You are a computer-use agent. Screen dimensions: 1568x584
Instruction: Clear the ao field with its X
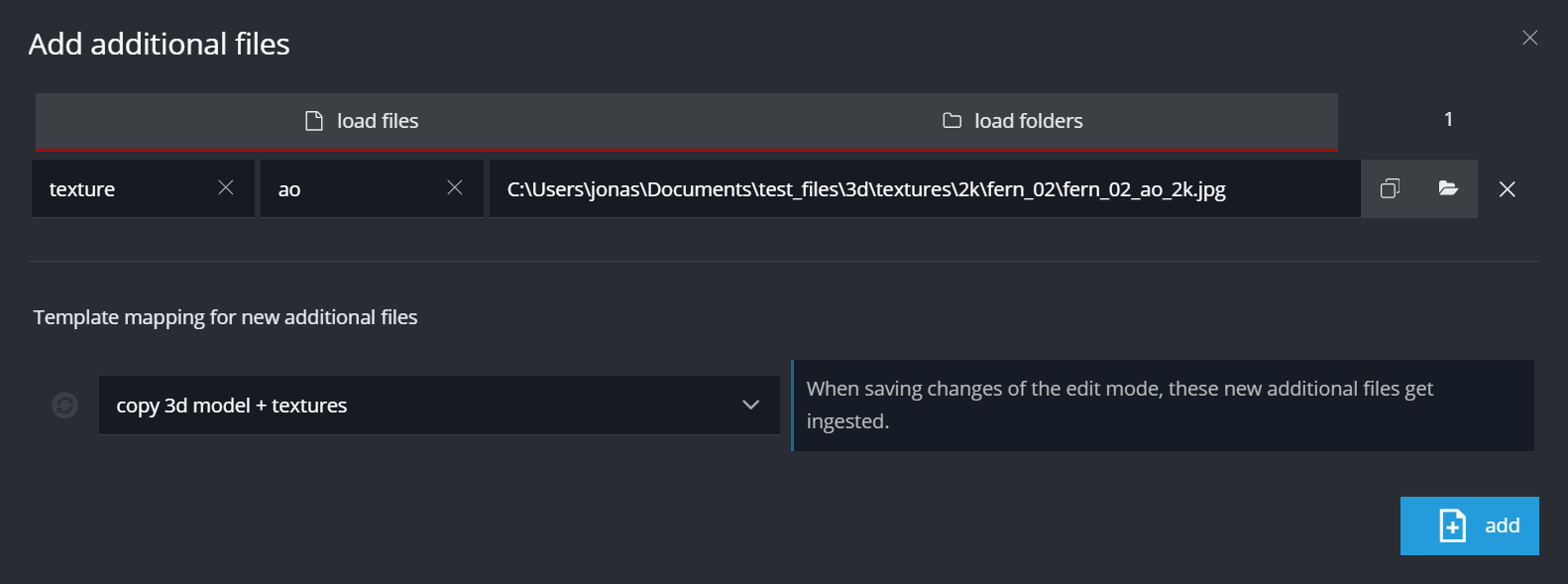pyautogui.click(x=455, y=187)
